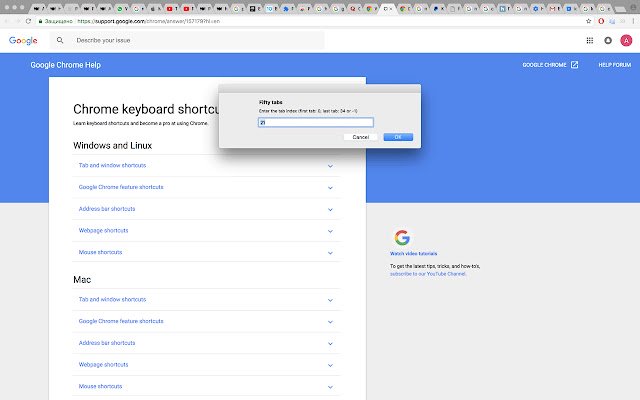Expand Windows Webpage shortcuts chevron
The width and height of the screenshot is (640, 400).
click(330, 231)
